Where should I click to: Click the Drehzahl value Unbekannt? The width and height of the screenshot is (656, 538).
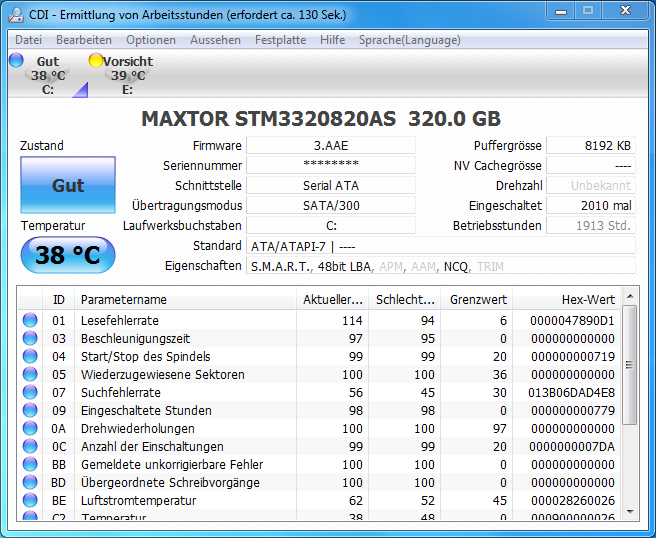(x=591, y=185)
